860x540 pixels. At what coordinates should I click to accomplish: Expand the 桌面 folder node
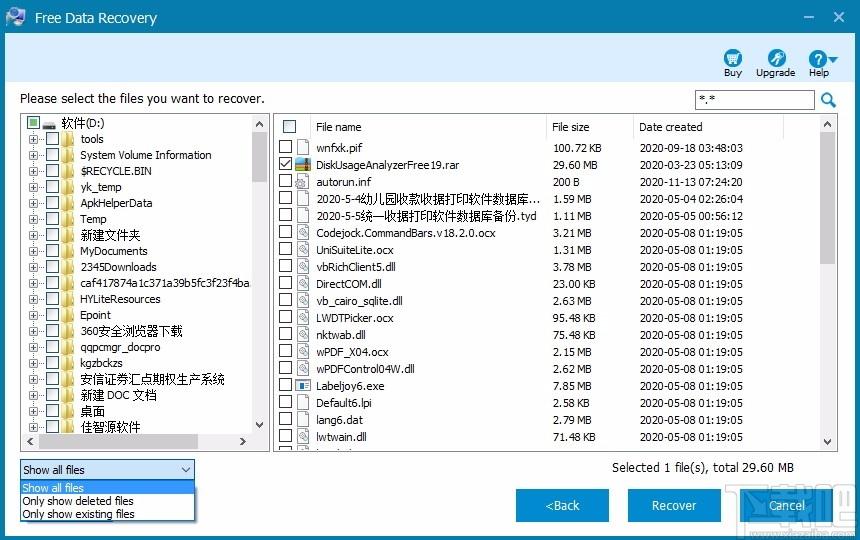tap(33, 411)
